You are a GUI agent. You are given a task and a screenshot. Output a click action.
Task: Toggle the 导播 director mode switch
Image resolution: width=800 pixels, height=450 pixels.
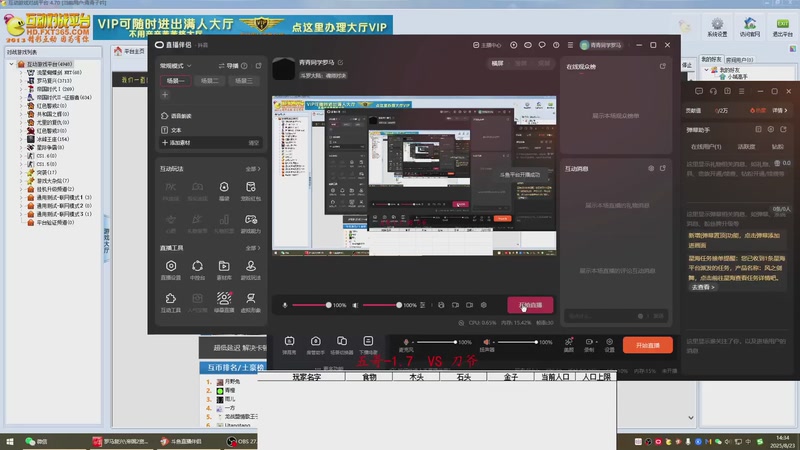[x=229, y=66]
